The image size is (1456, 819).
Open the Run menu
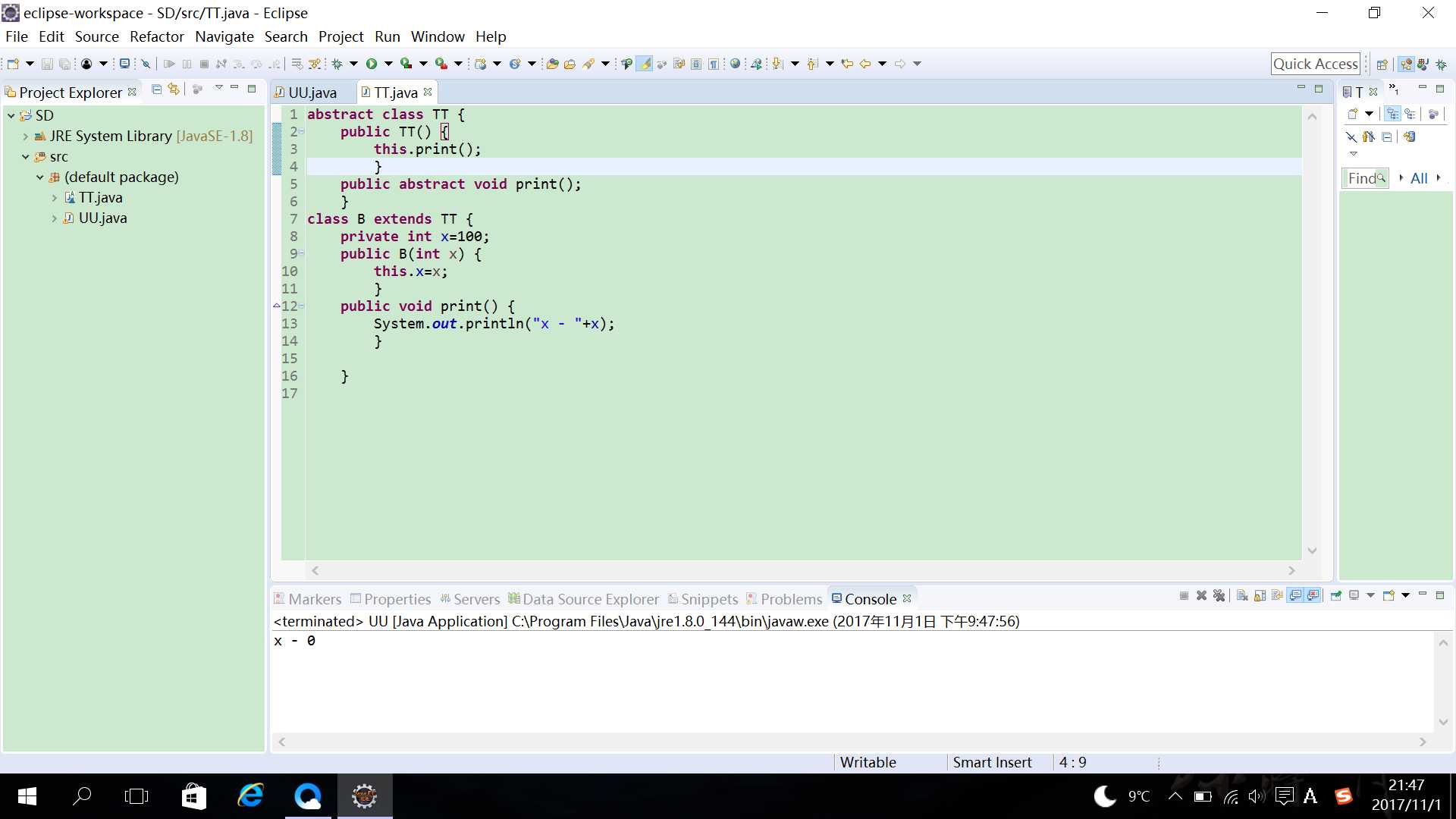387,36
